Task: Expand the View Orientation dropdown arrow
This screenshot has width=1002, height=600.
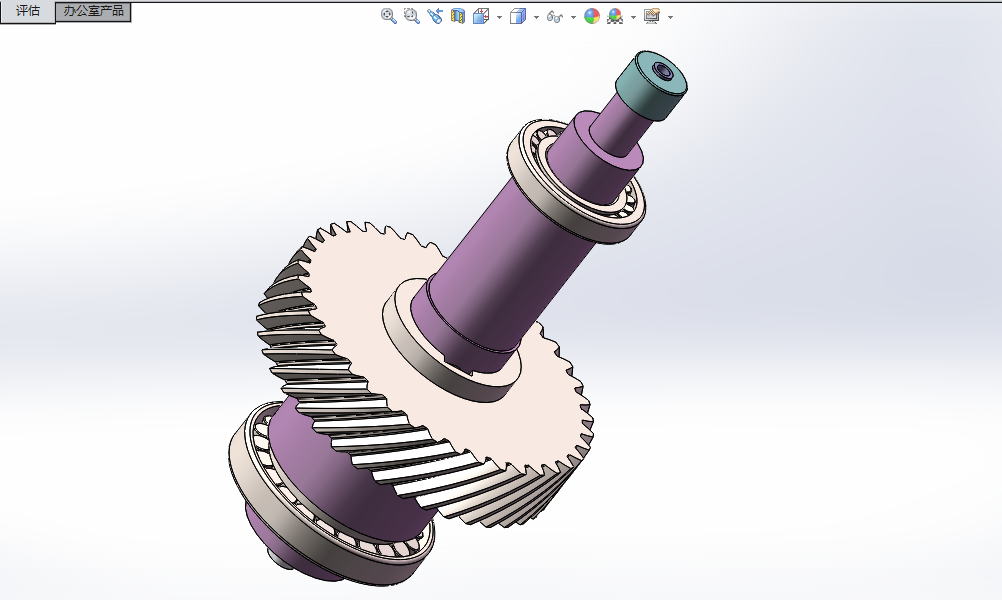Action: (499, 17)
